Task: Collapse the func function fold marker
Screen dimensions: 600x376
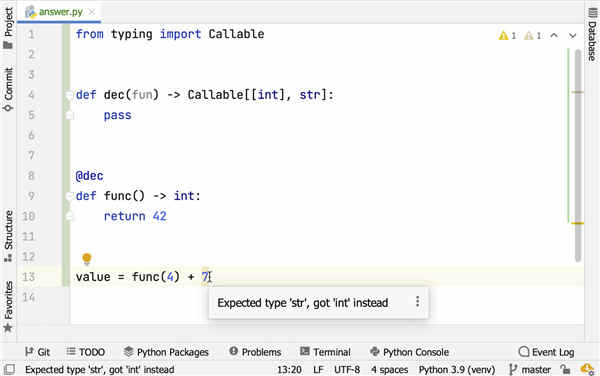Action: (69, 196)
